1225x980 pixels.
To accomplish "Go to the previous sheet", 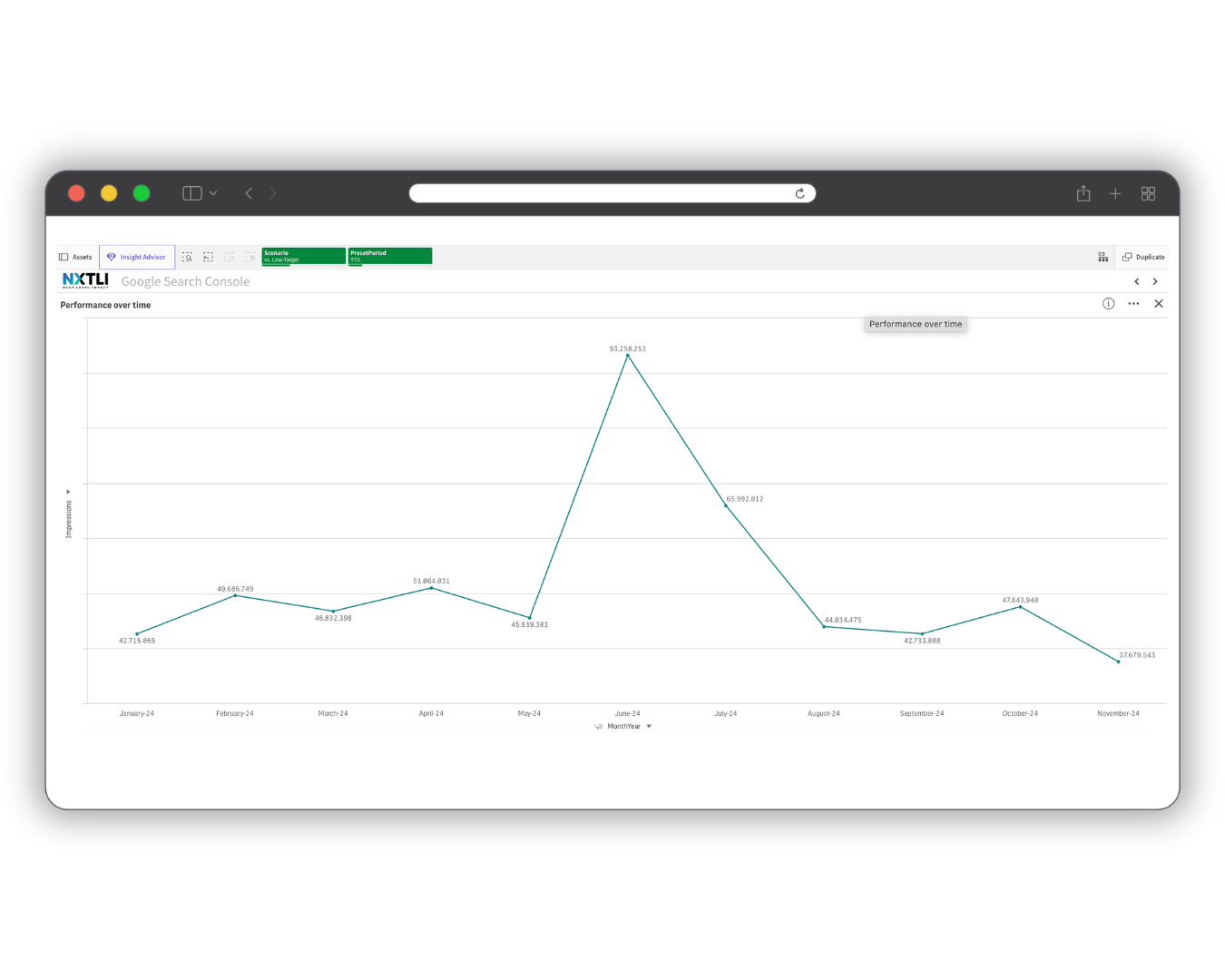I will 1137,281.
